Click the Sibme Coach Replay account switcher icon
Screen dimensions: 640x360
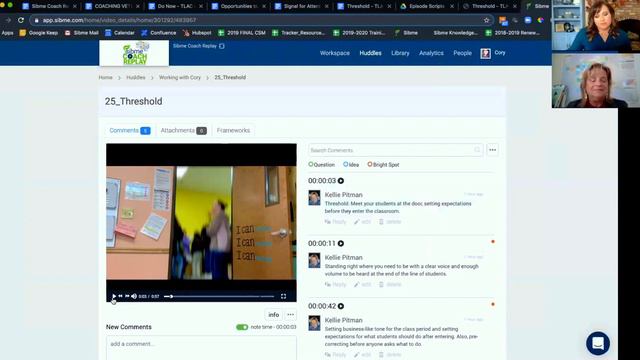click(x=222, y=46)
